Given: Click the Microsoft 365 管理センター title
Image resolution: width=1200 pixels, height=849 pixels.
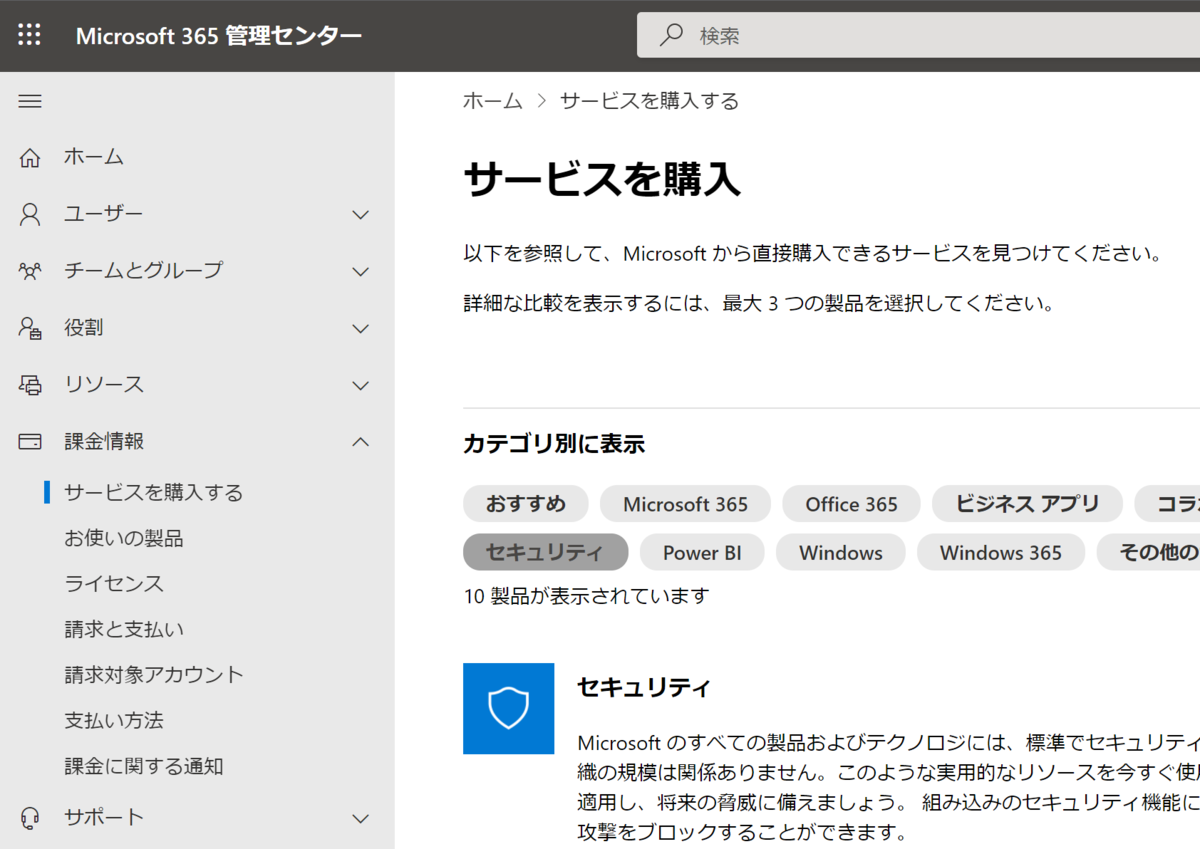Looking at the screenshot, I should (219, 36).
